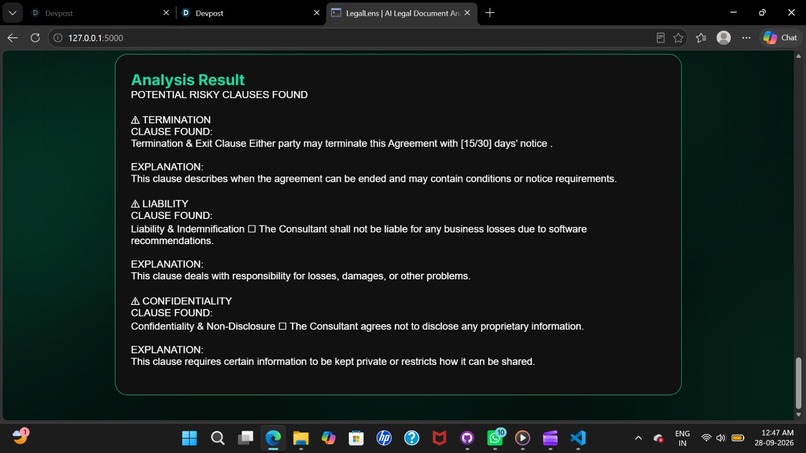Open Microsoft Edge from the taskbar
This screenshot has width=806, height=453.
(273, 438)
